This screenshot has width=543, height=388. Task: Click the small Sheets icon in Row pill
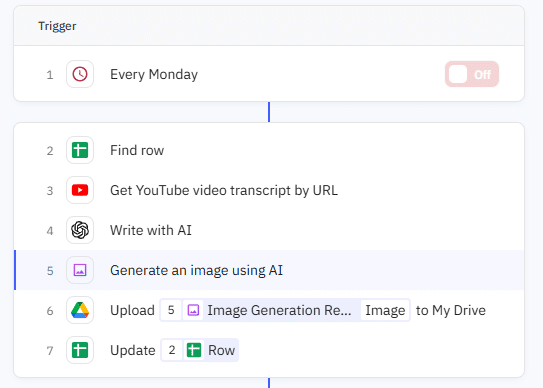tap(194, 350)
